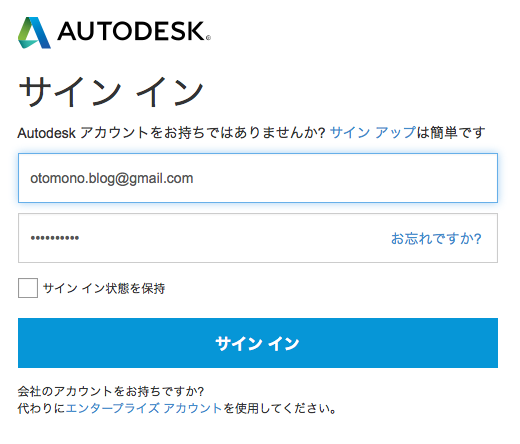Place cursor after gmail.com in the email field

[x=194, y=178]
